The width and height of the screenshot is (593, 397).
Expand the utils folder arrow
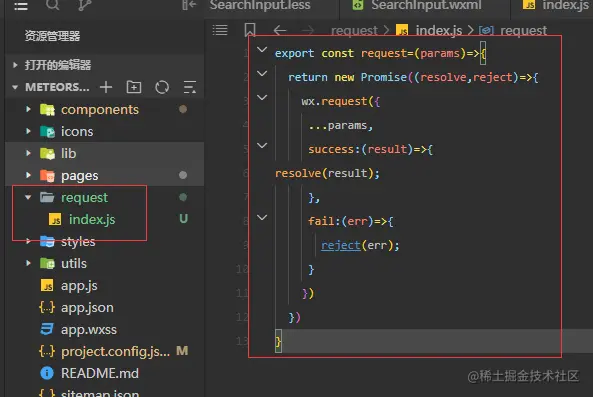click(28, 263)
